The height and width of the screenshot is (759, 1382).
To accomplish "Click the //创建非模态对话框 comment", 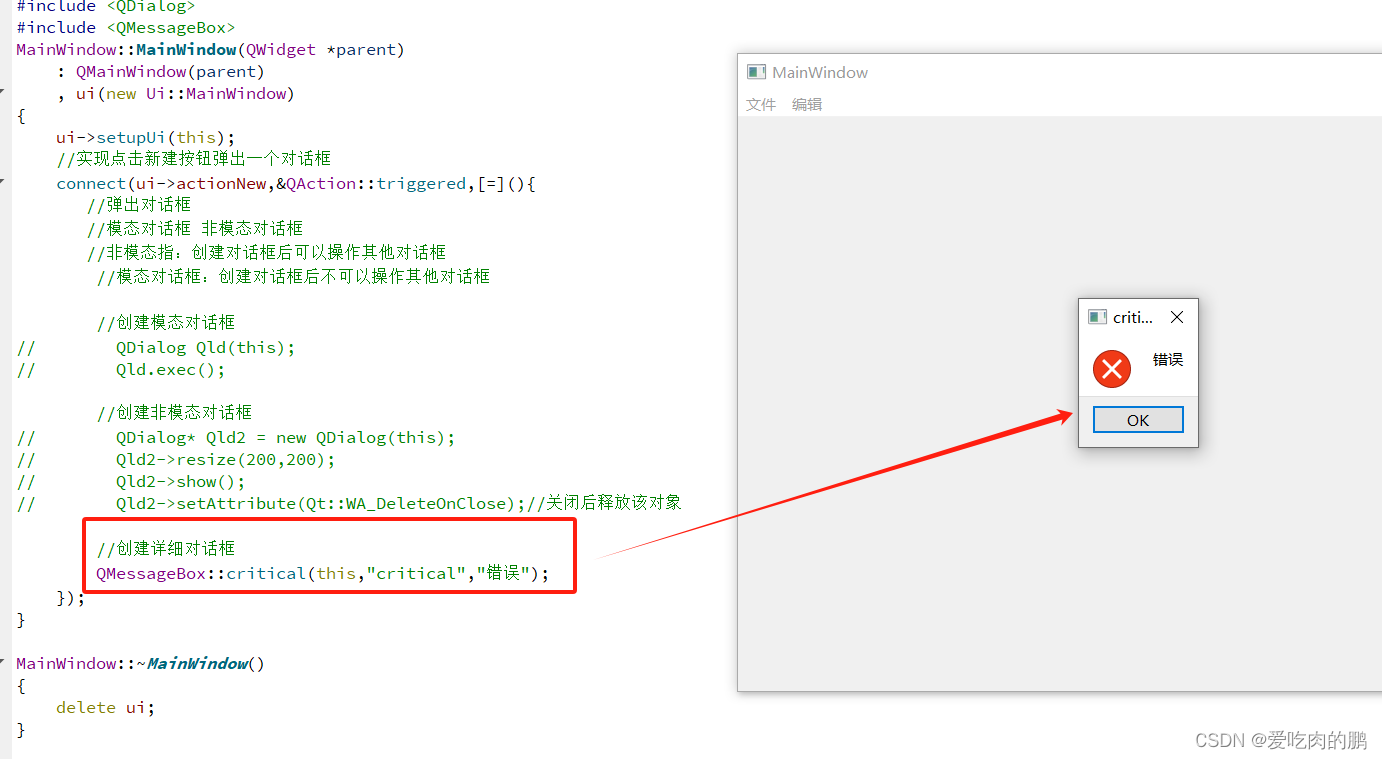I will 174,412.
